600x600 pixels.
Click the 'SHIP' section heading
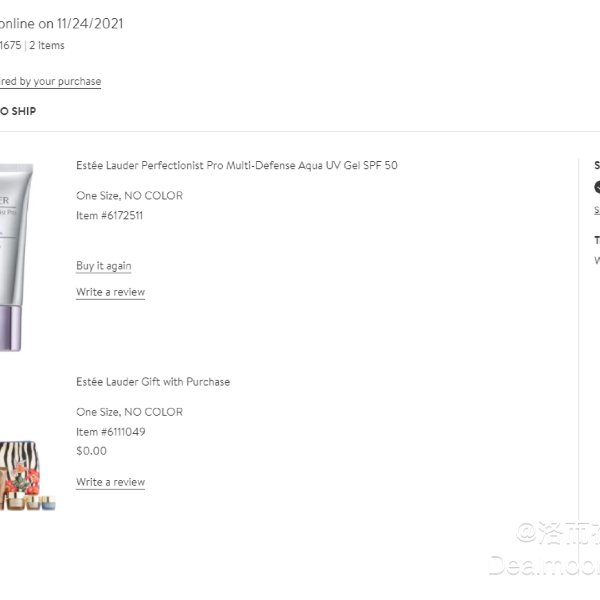18,111
